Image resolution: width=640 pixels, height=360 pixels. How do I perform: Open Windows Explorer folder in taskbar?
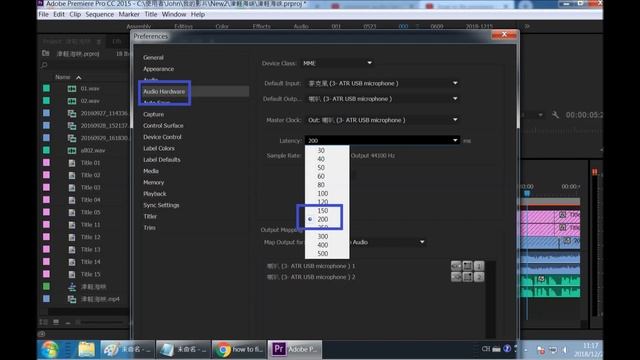(87, 350)
